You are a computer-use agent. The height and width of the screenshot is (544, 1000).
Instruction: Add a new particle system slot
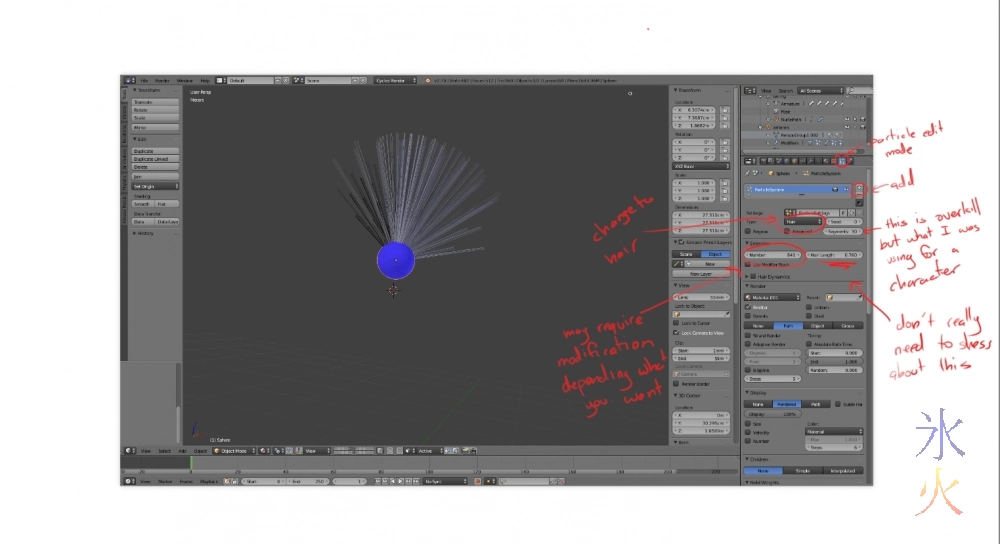[x=858, y=187]
